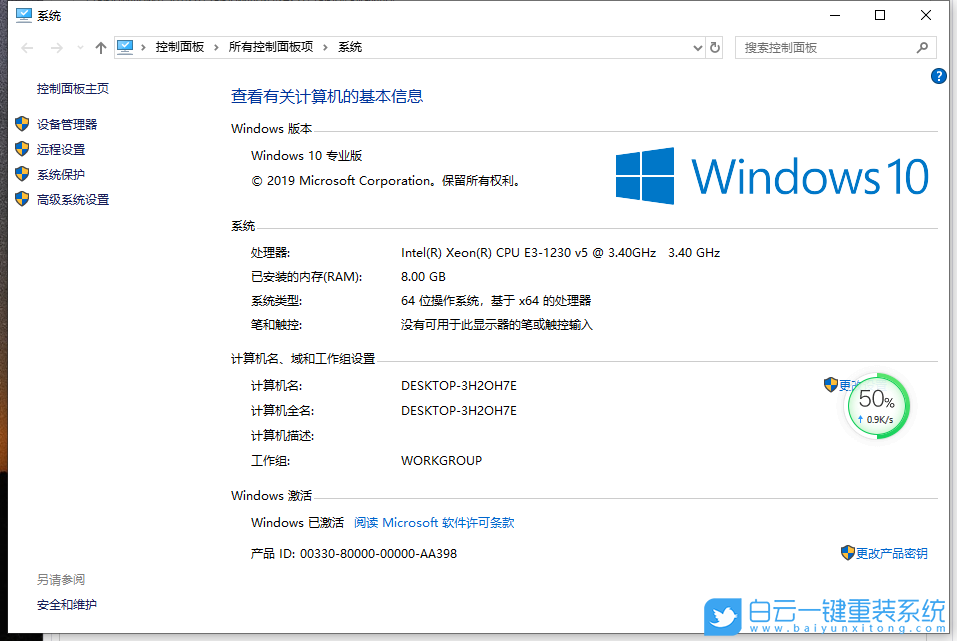The image size is (957, 641).
Task: Open help via the blue question mark icon
Action: [937, 75]
